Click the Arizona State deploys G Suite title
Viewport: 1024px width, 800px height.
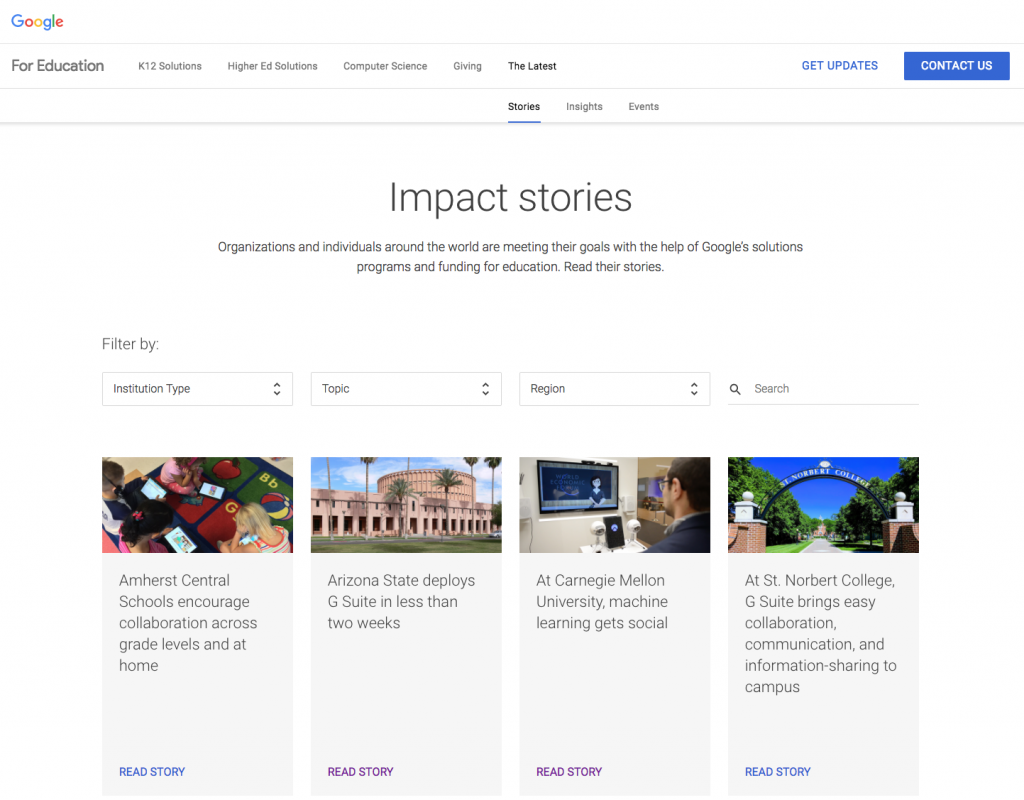click(401, 601)
